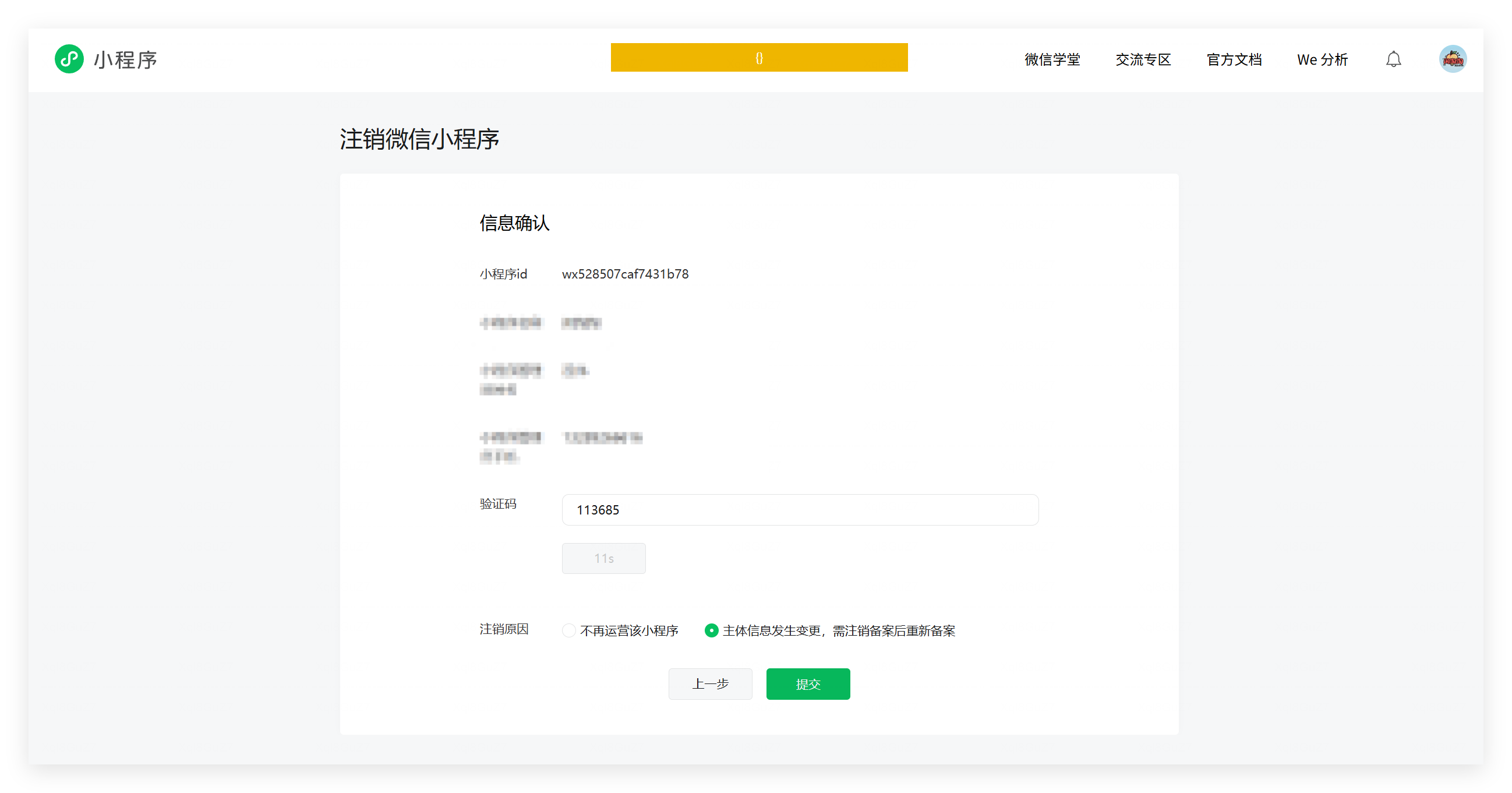Open the 官方文档 nav link
1512x793 pixels.
pos(1234,60)
